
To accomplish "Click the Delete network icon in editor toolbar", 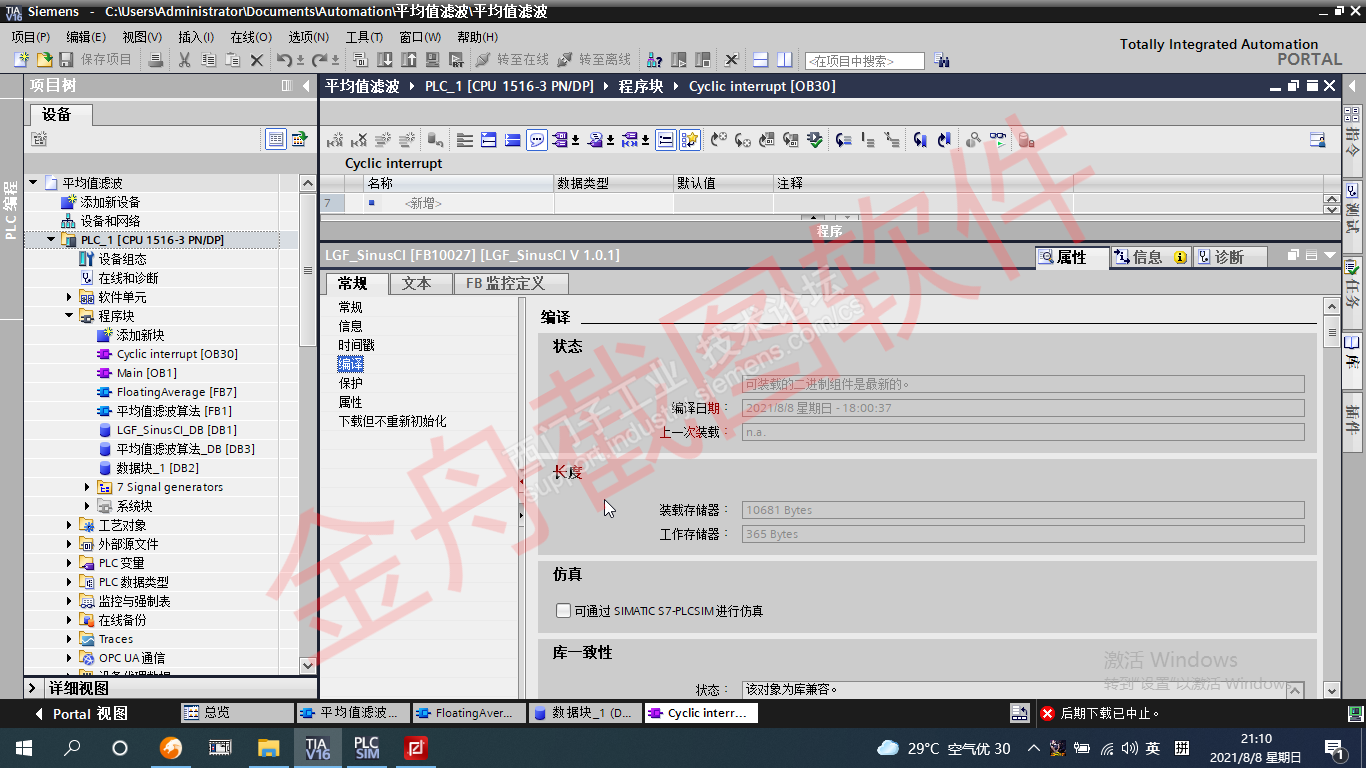I will tap(359, 140).
